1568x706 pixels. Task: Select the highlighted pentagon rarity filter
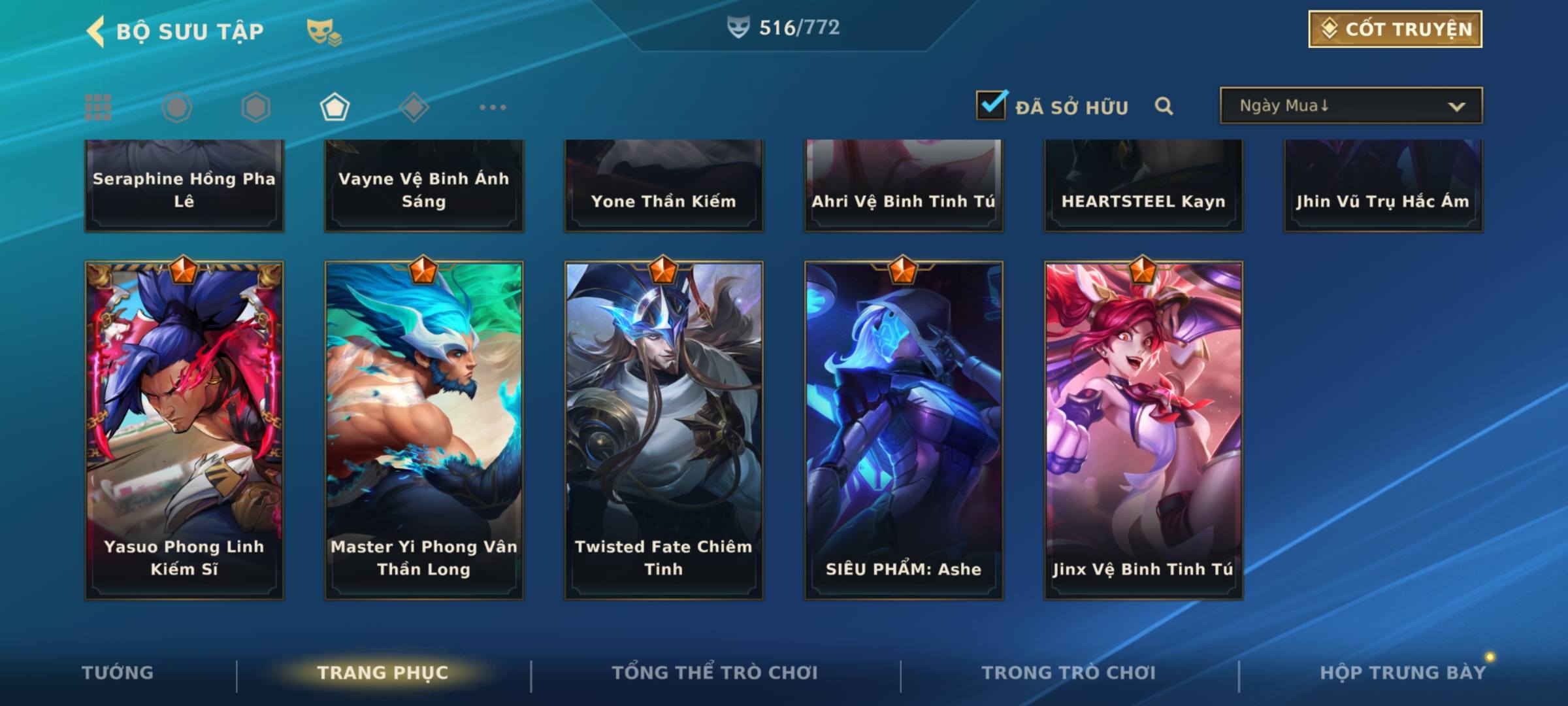point(335,107)
